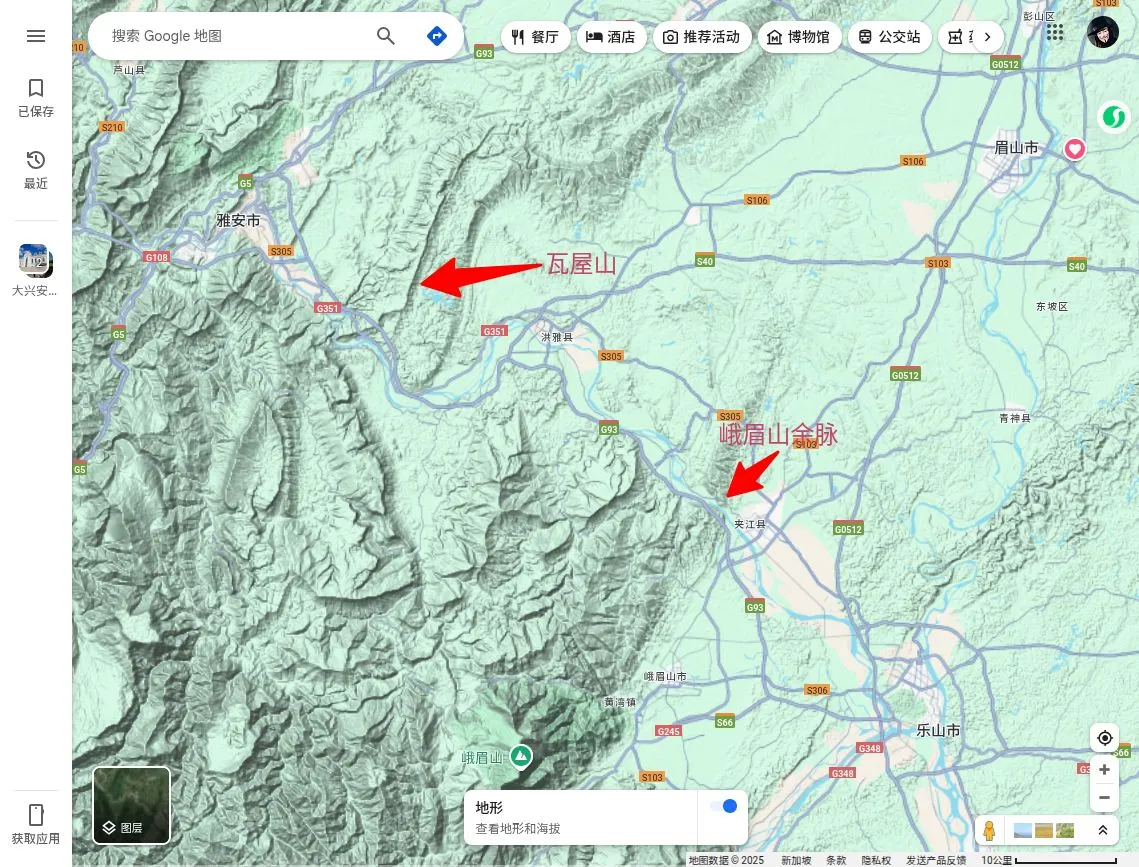Viewport: 1139px width, 867px height.
Task: Click the search magnifier icon
Action: coord(386,36)
